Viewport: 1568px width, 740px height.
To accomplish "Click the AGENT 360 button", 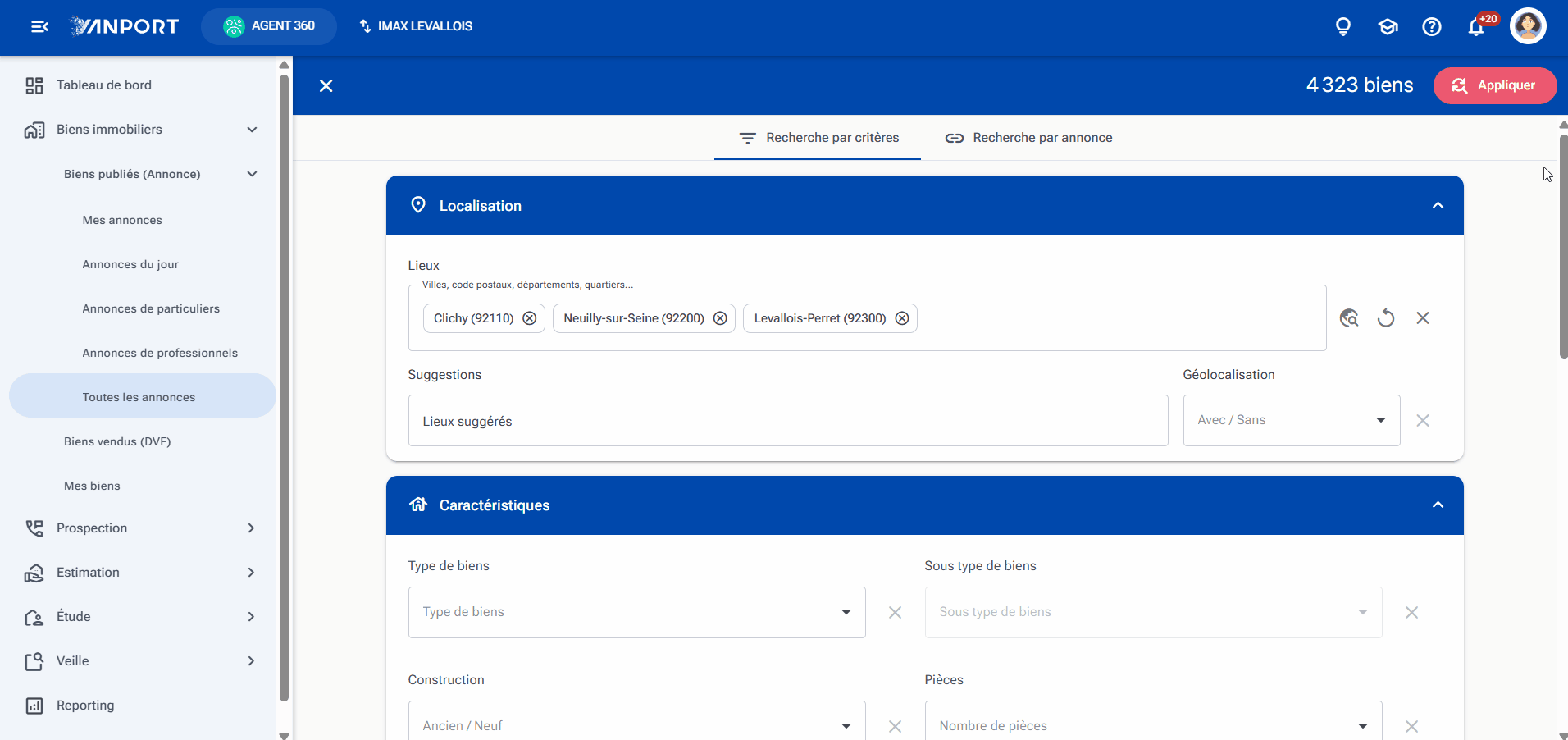I will pos(269,26).
